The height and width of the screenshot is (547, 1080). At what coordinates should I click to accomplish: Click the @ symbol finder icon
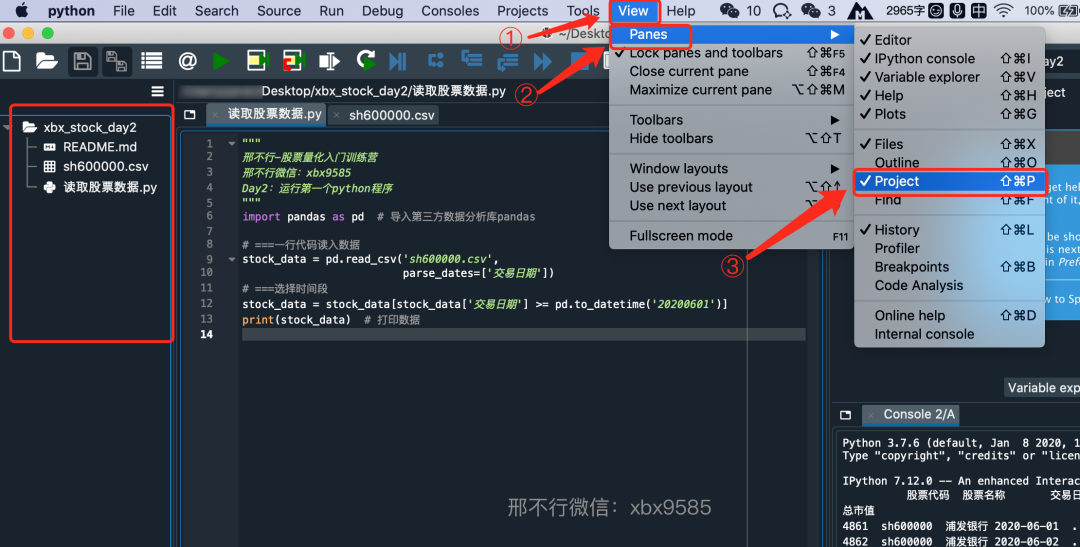[187, 61]
